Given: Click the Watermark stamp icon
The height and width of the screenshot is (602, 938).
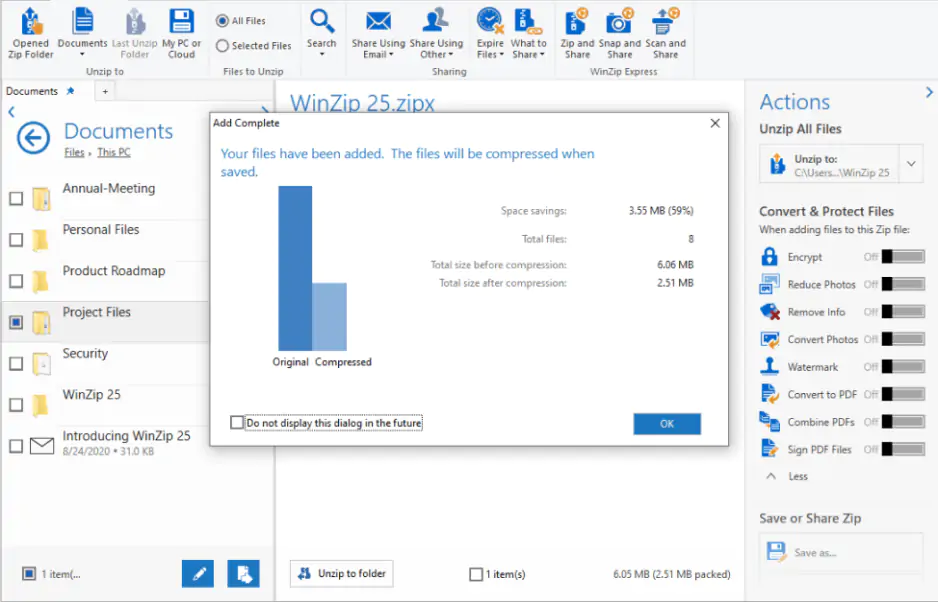Looking at the screenshot, I should click(x=769, y=366).
